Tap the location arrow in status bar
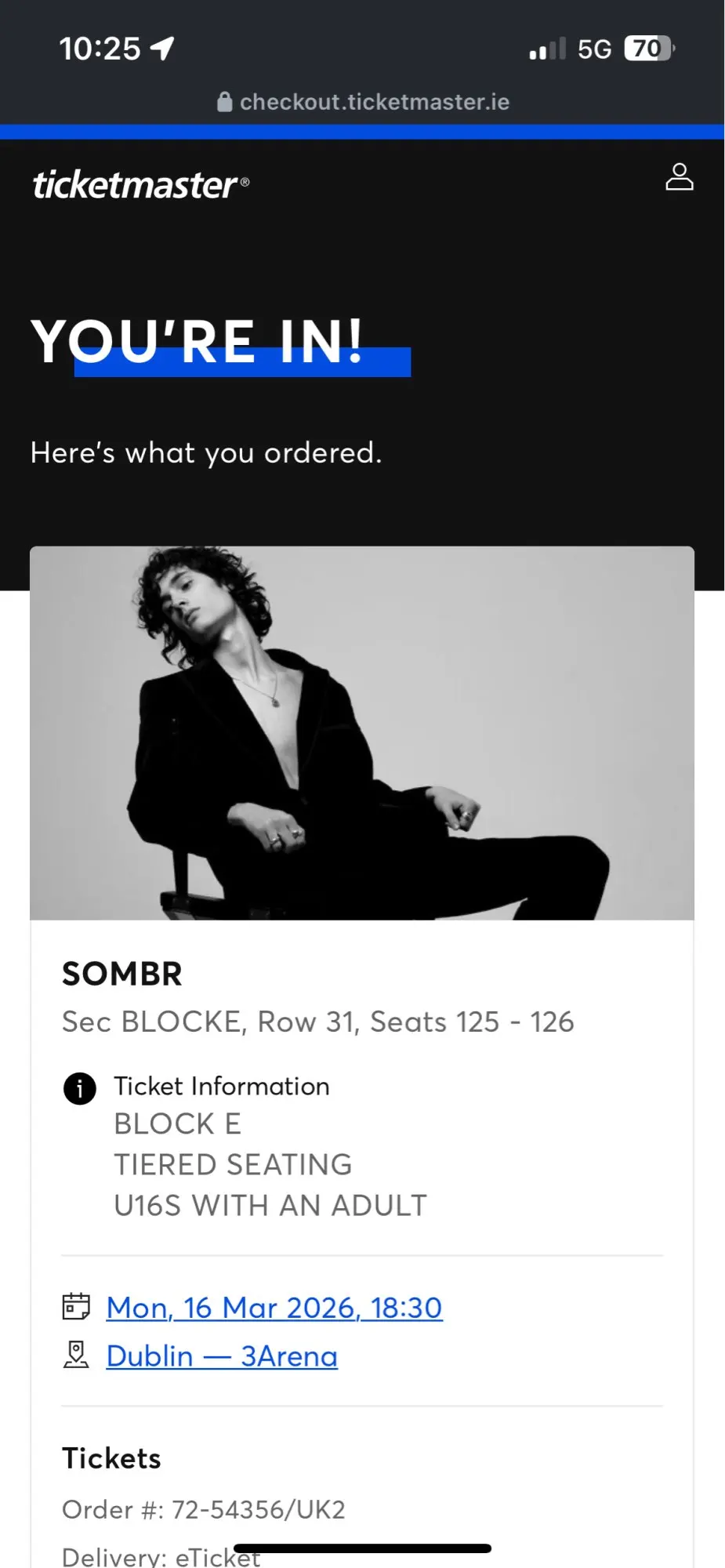The image size is (725, 1568). coord(162,49)
